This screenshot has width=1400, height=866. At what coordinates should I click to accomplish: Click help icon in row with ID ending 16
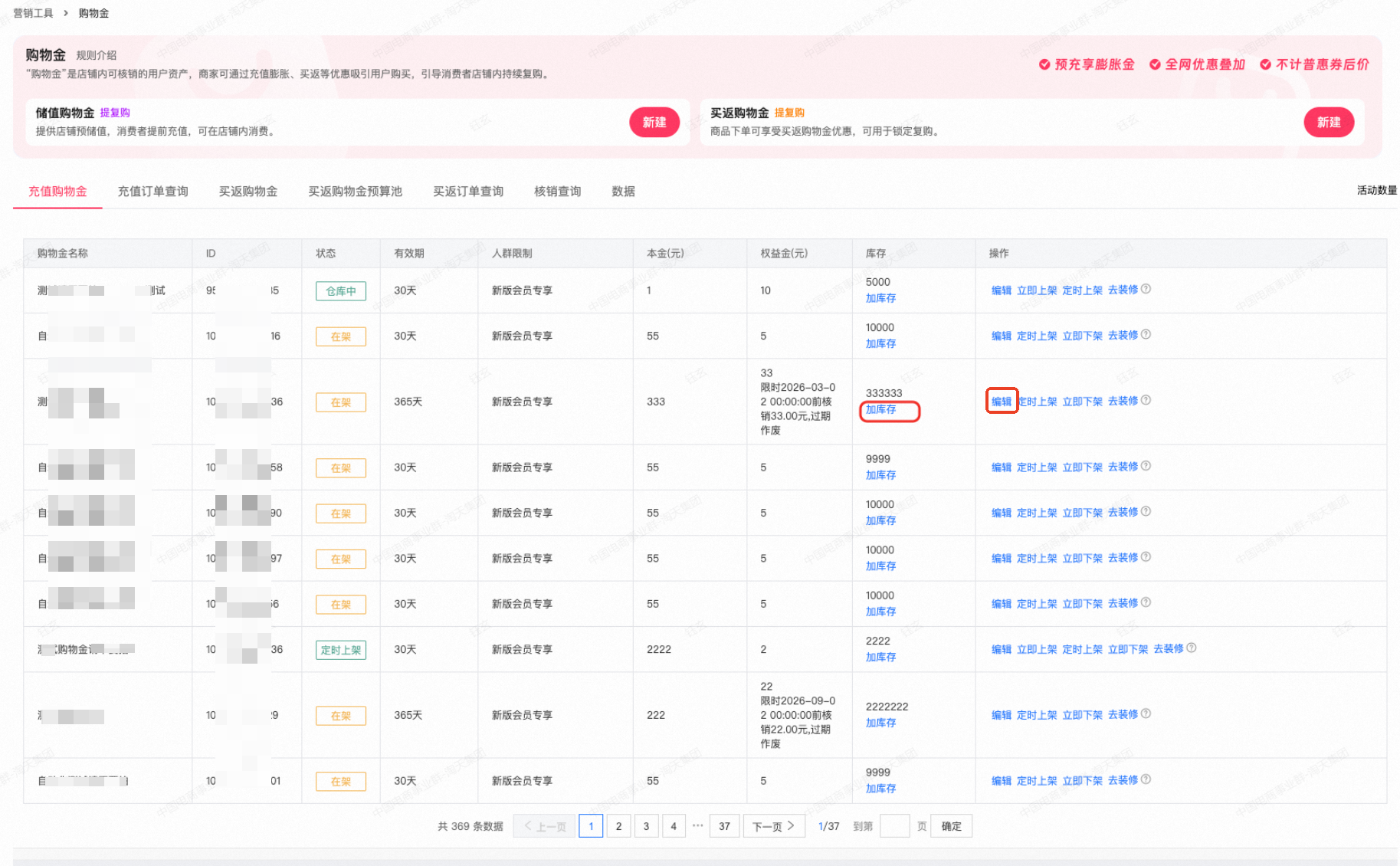pyautogui.click(x=1146, y=334)
